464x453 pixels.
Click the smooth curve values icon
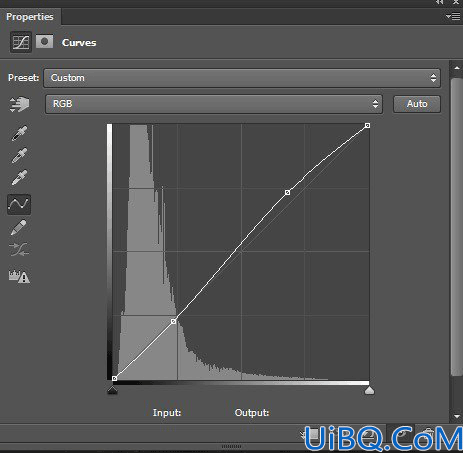[x=19, y=249]
